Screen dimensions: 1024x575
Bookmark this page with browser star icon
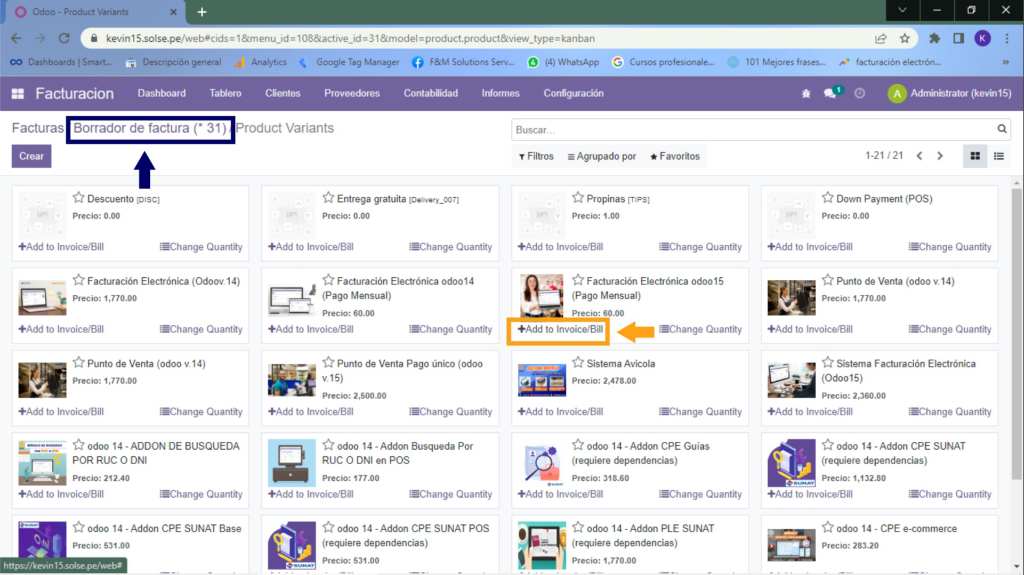(904, 38)
